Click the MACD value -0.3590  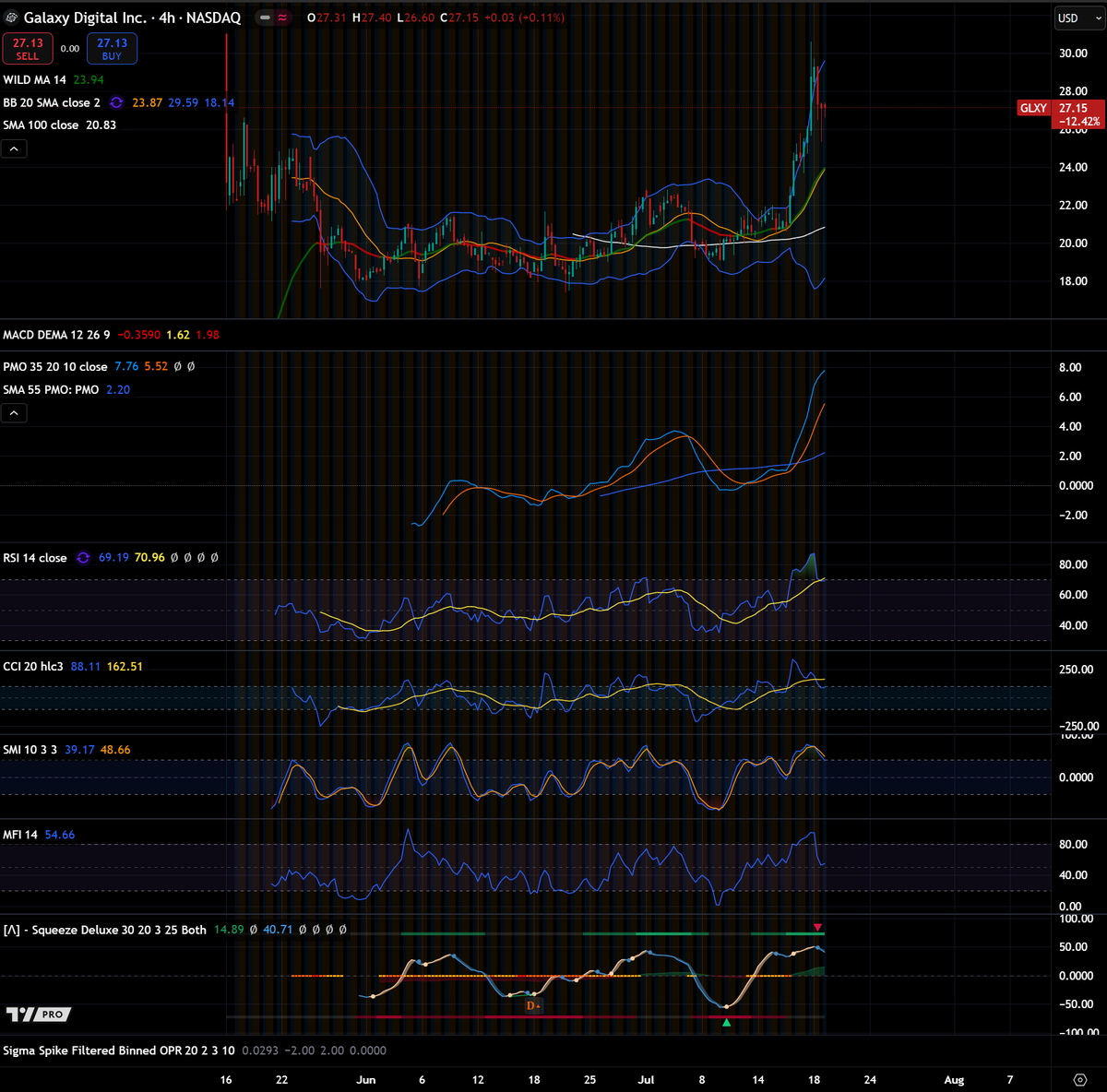click(139, 335)
